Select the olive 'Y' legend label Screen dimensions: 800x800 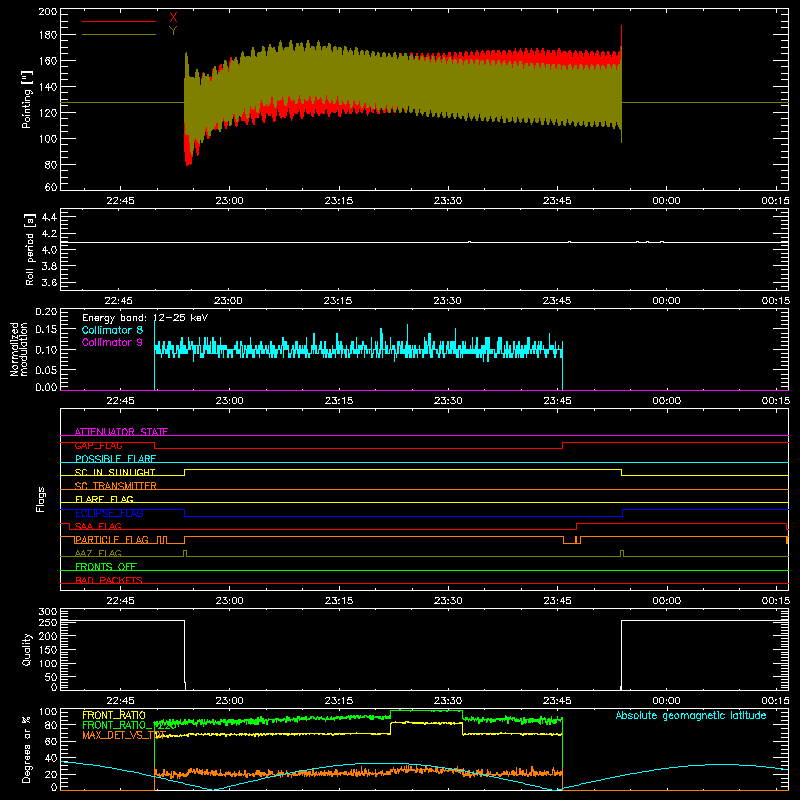pos(173,31)
